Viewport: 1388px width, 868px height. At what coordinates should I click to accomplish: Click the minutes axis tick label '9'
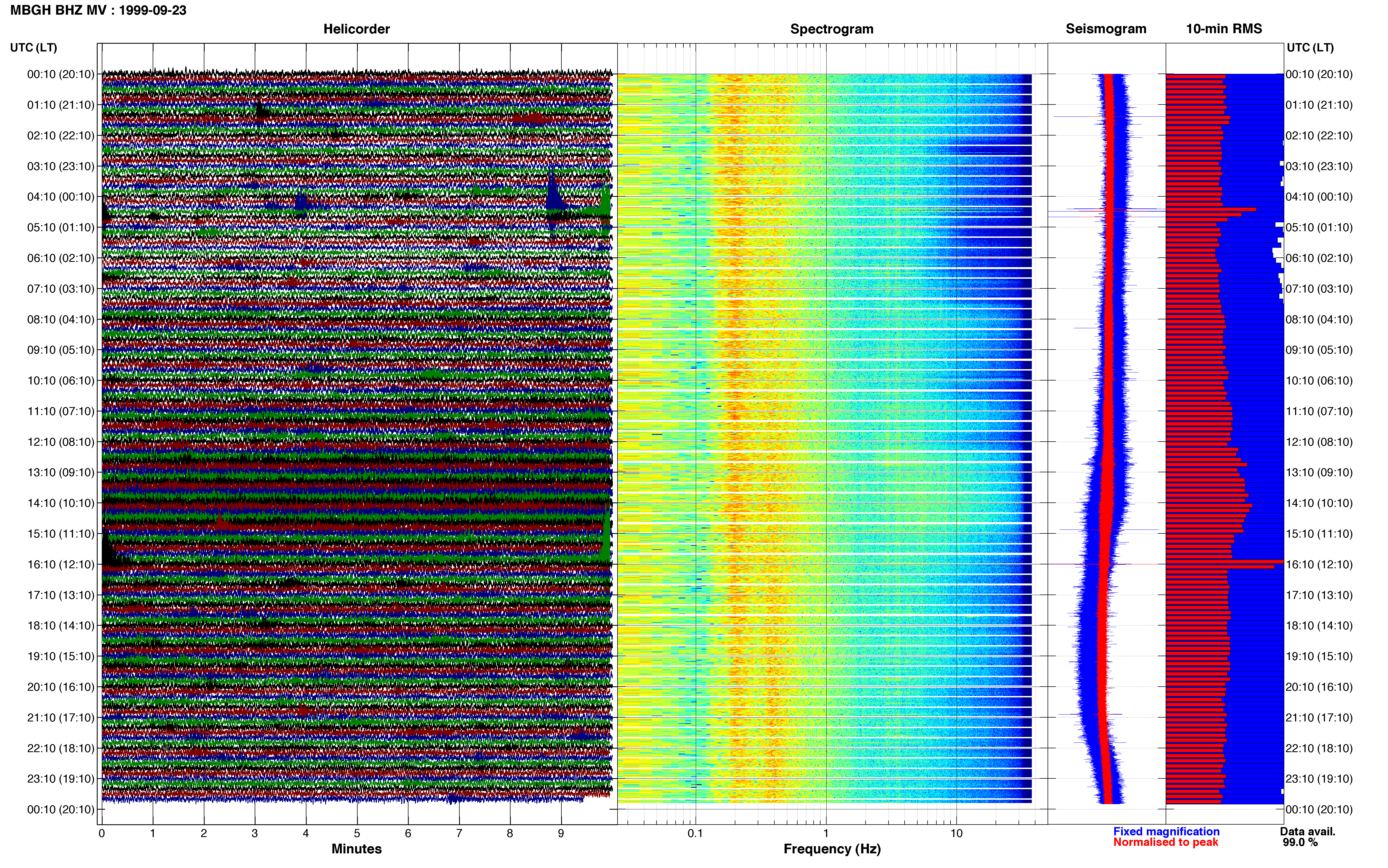click(x=561, y=833)
